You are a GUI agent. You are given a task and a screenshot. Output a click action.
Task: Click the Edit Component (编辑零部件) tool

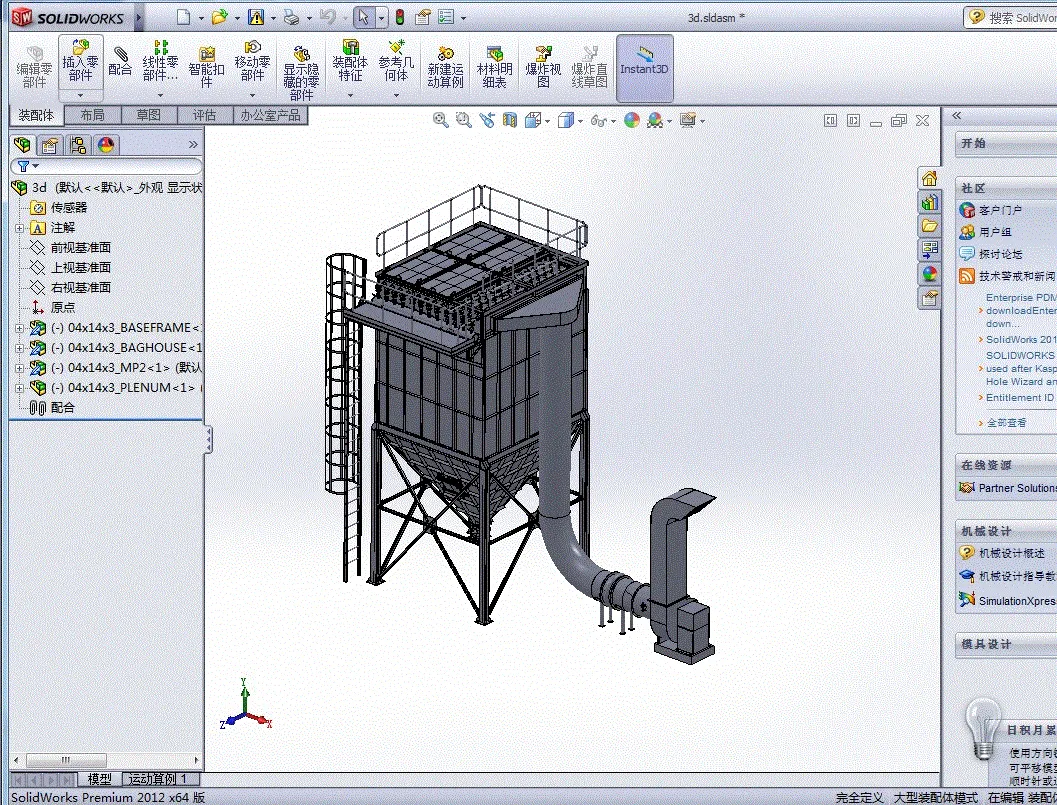pyautogui.click(x=34, y=67)
